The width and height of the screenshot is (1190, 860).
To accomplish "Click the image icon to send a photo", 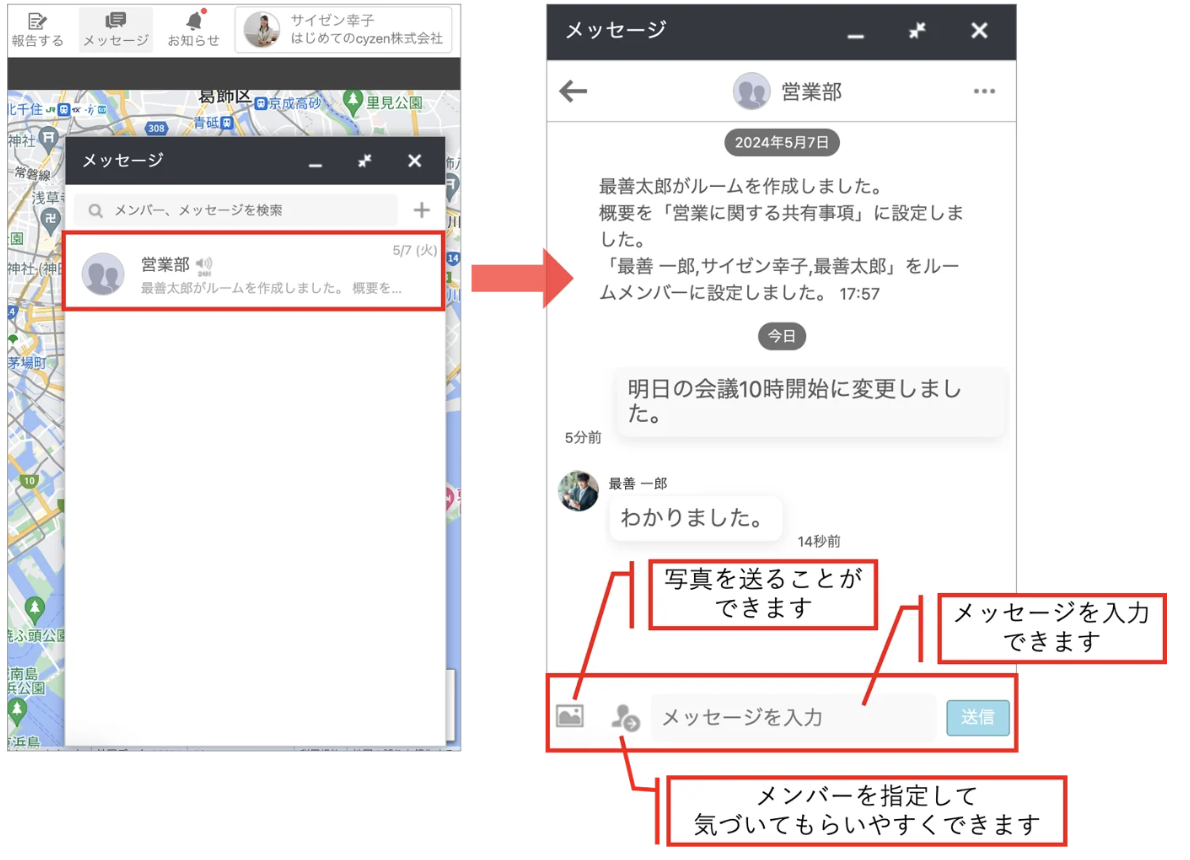I will 570,716.
